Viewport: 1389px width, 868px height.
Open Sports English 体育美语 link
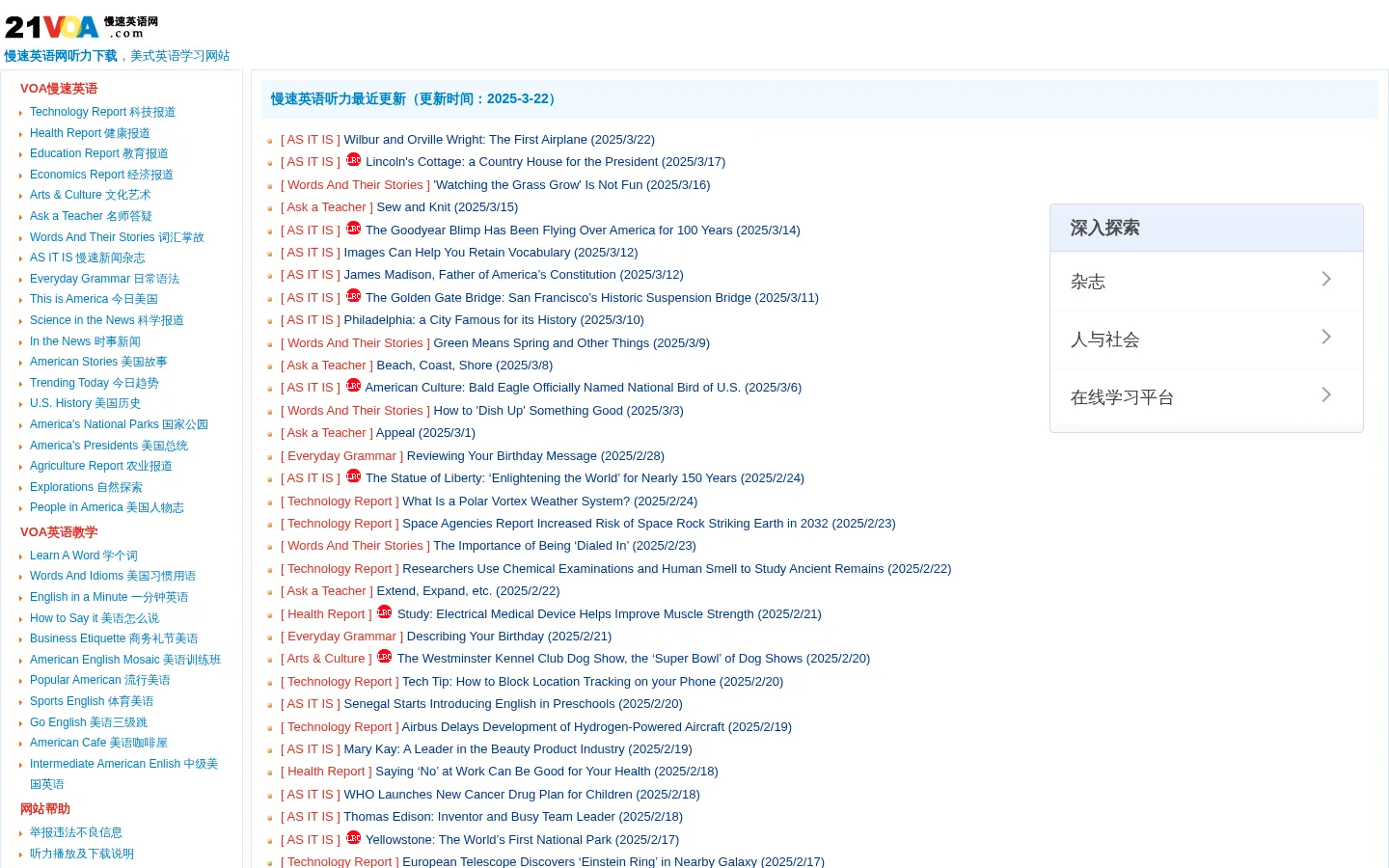92,701
